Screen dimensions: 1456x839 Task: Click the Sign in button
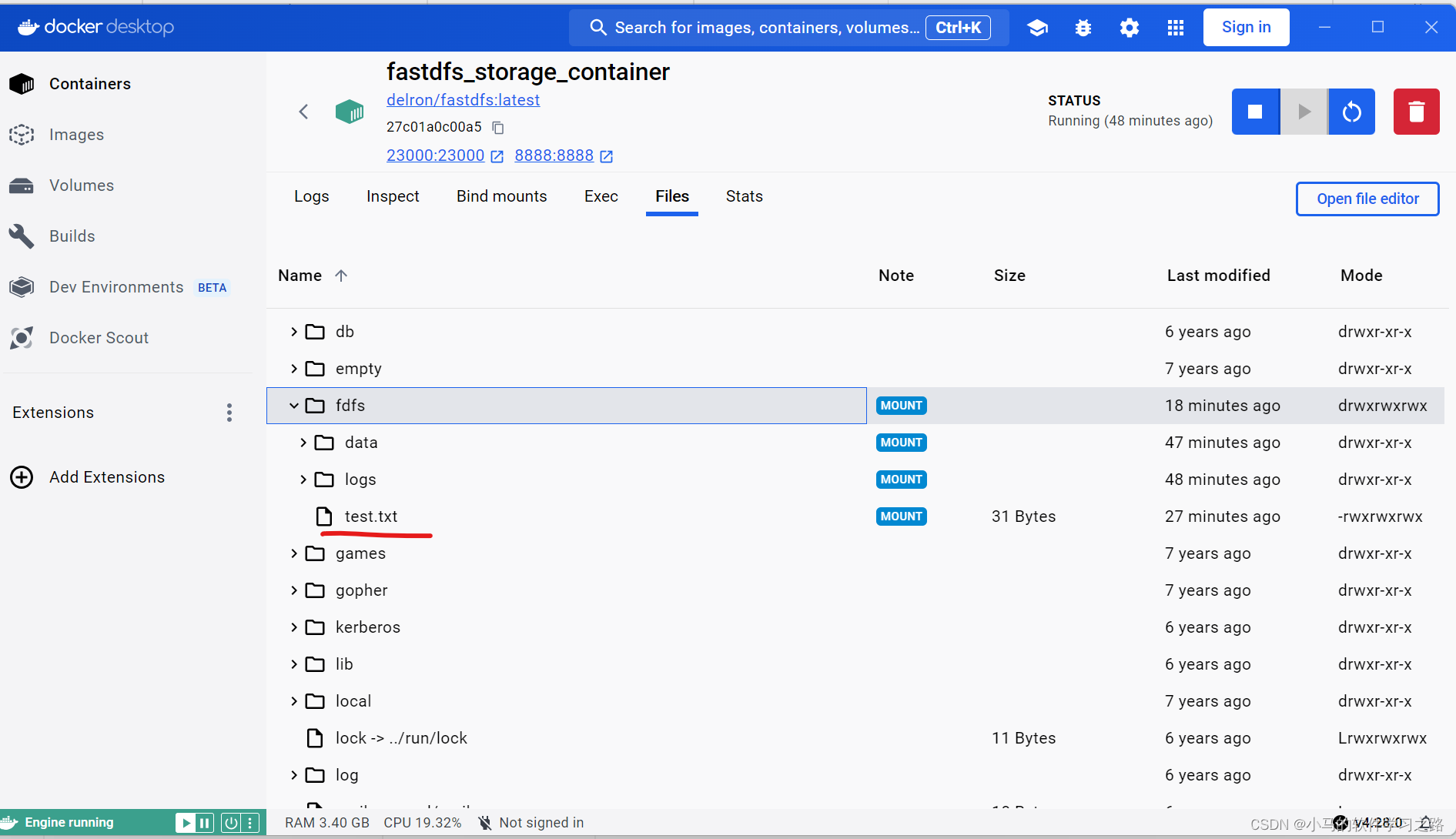coord(1246,28)
